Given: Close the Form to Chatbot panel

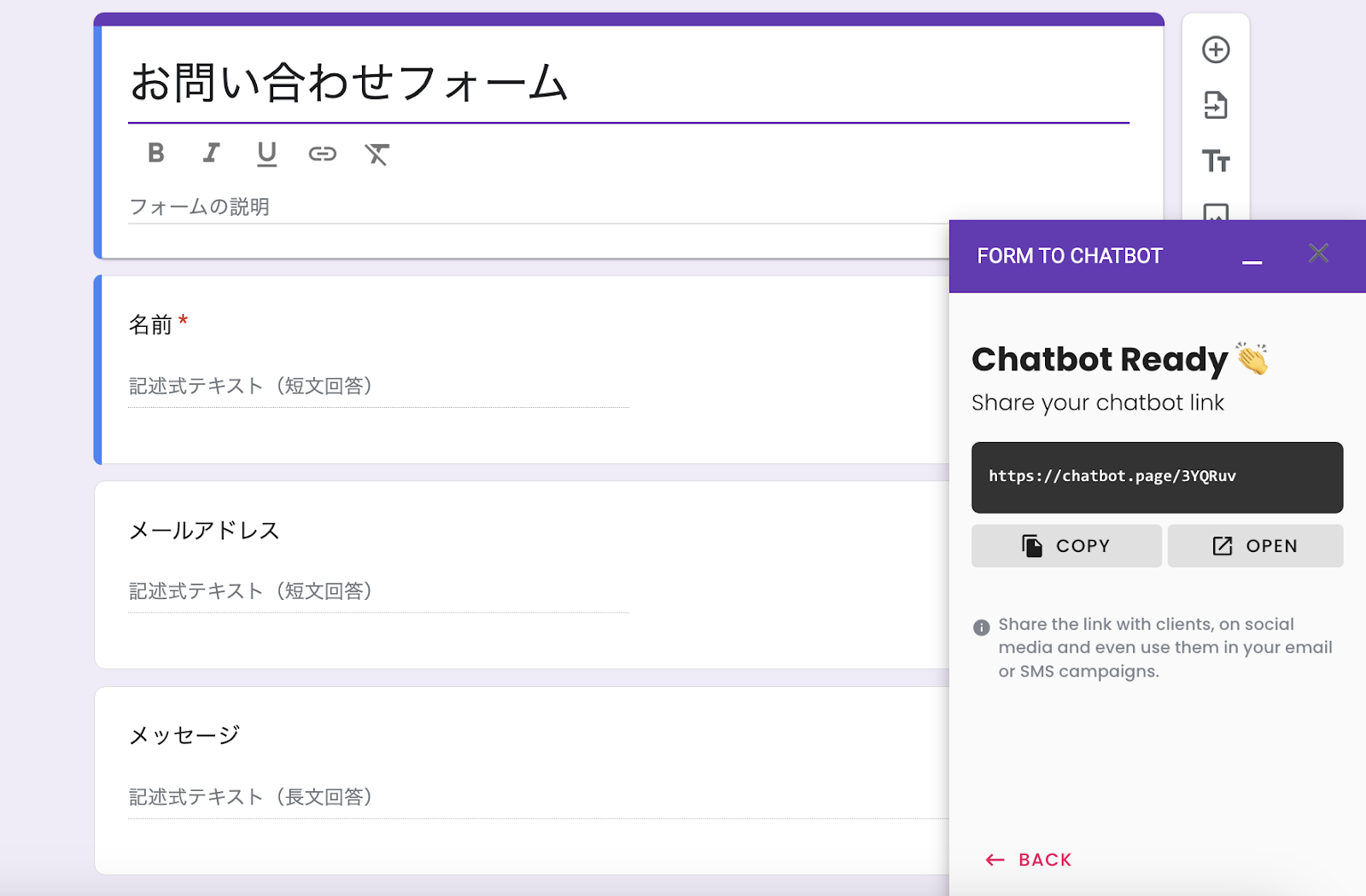Looking at the screenshot, I should pyautogui.click(x=1318, y=253).
